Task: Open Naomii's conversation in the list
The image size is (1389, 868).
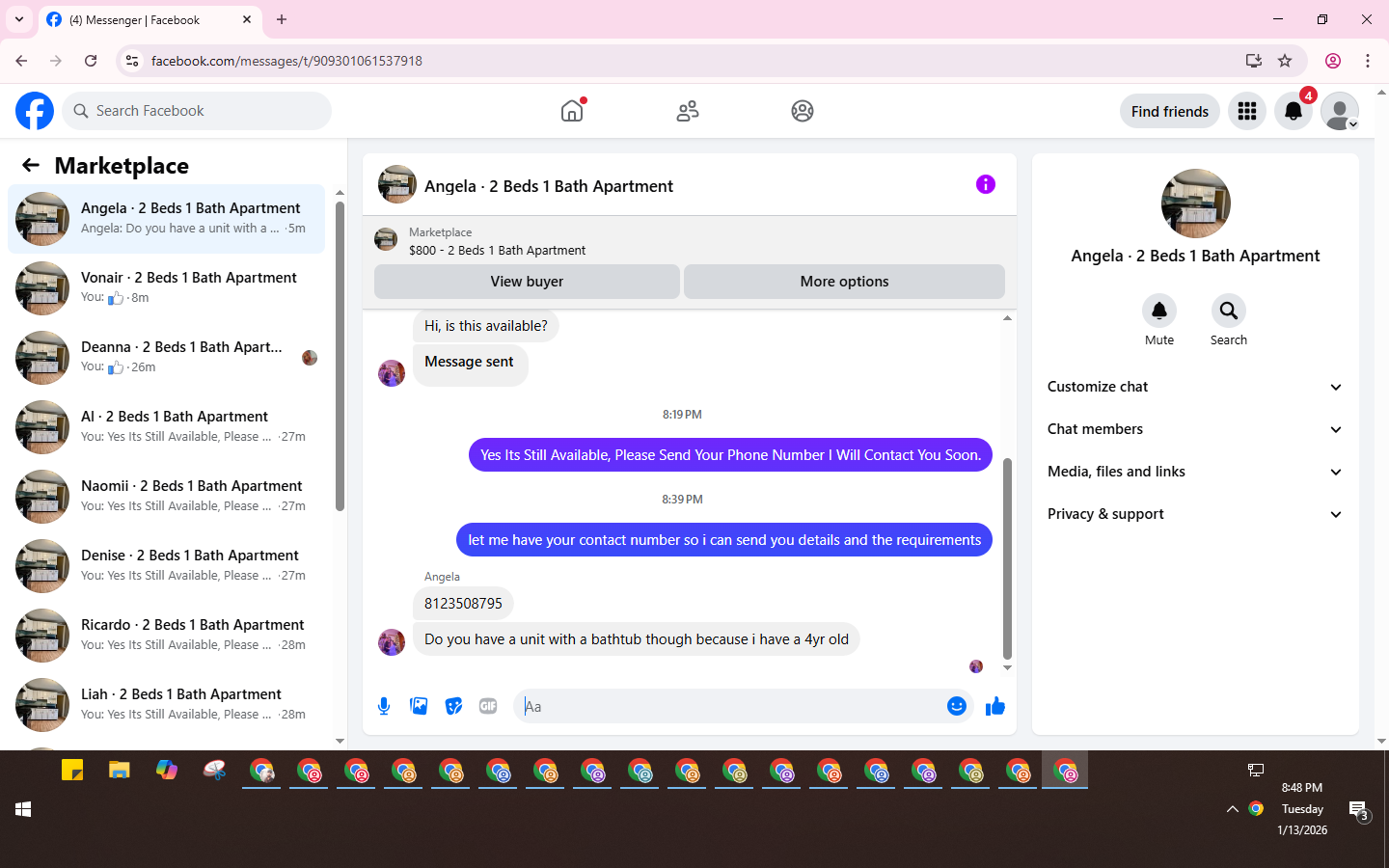Action: [x=166, y=497]
